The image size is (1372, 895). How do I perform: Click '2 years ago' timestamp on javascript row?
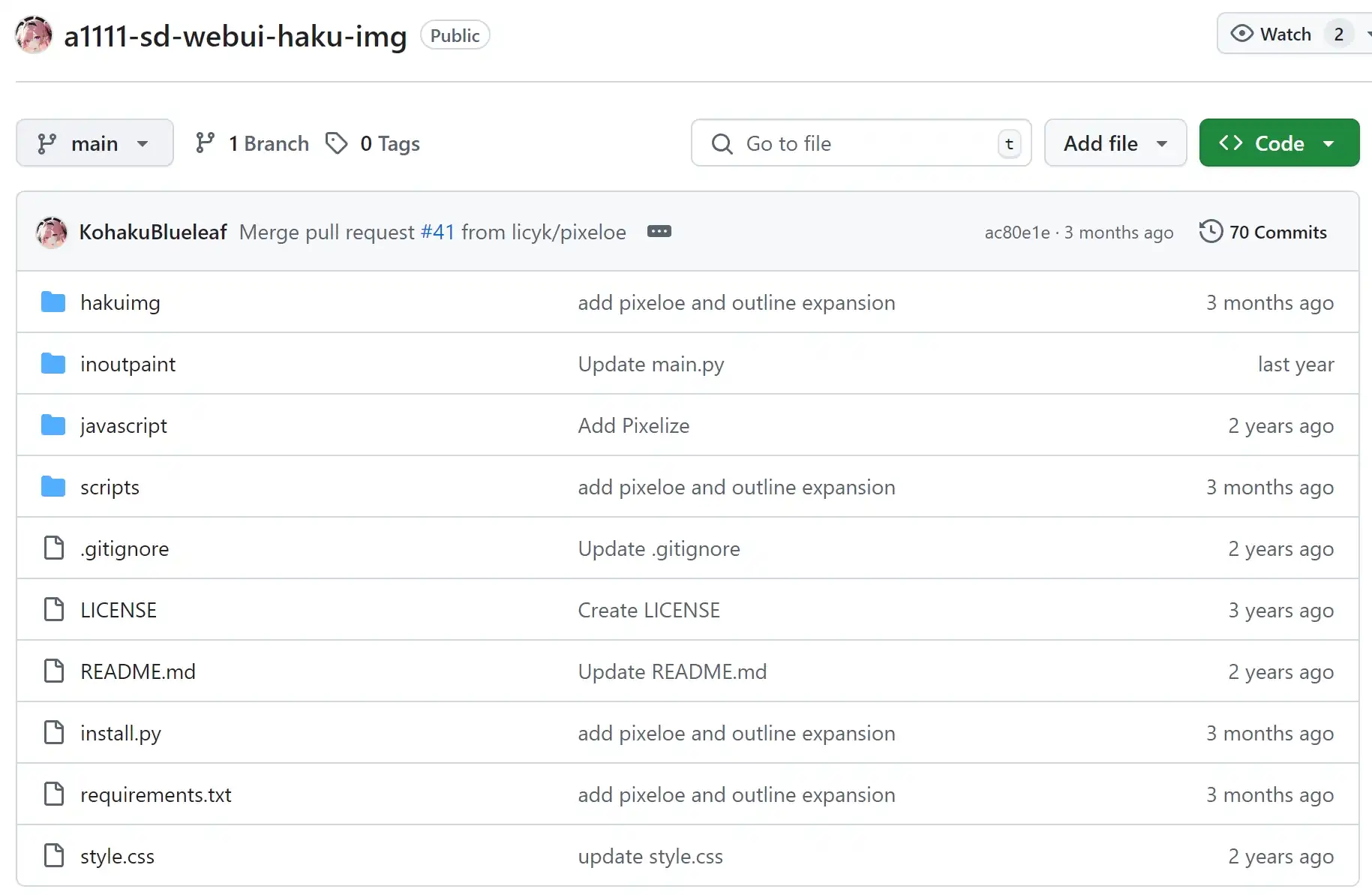[1280, 425]
